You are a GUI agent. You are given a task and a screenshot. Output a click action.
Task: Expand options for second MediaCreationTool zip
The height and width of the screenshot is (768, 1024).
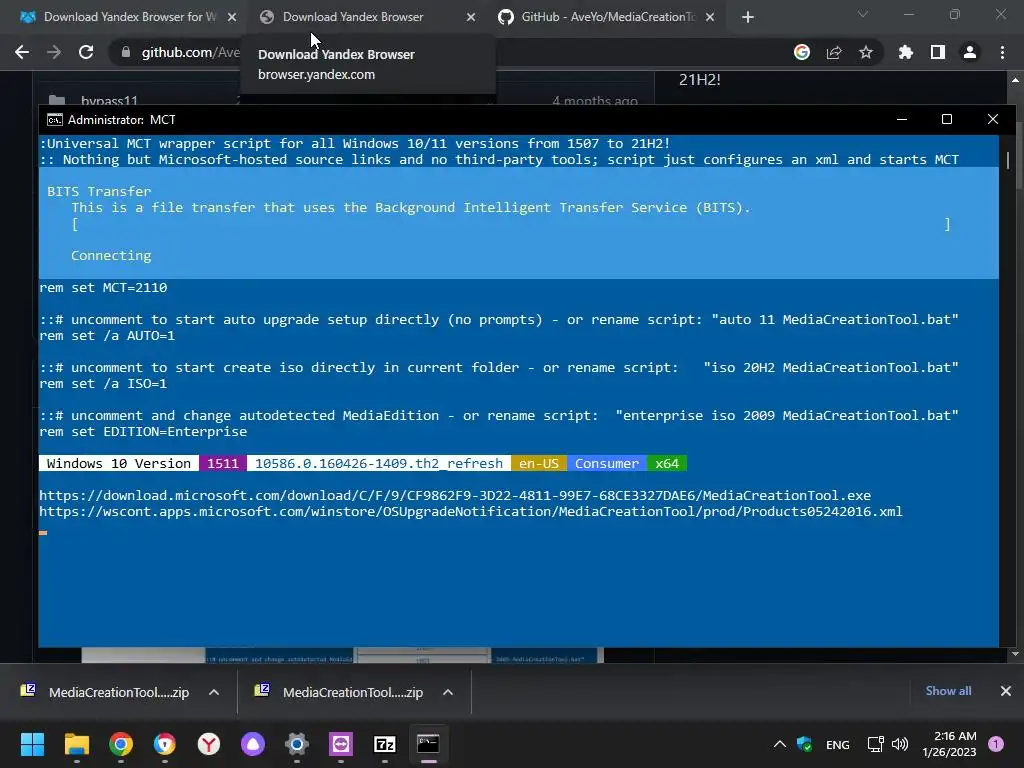(447, 692)
